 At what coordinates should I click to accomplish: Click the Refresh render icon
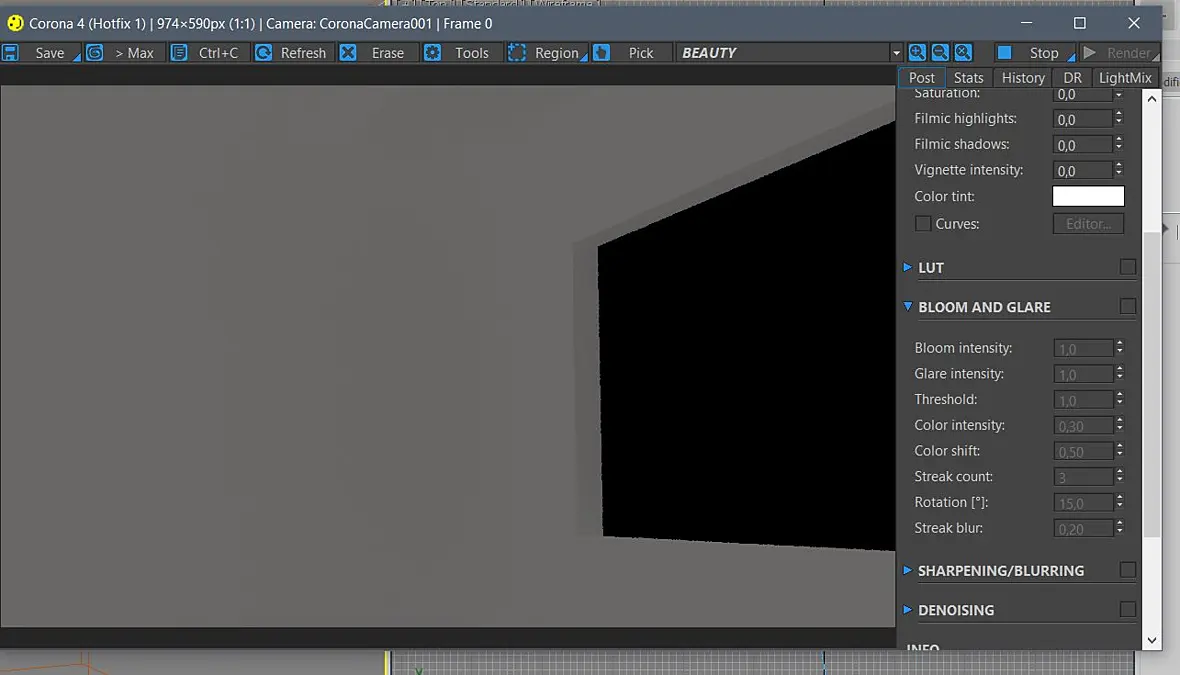263,53
